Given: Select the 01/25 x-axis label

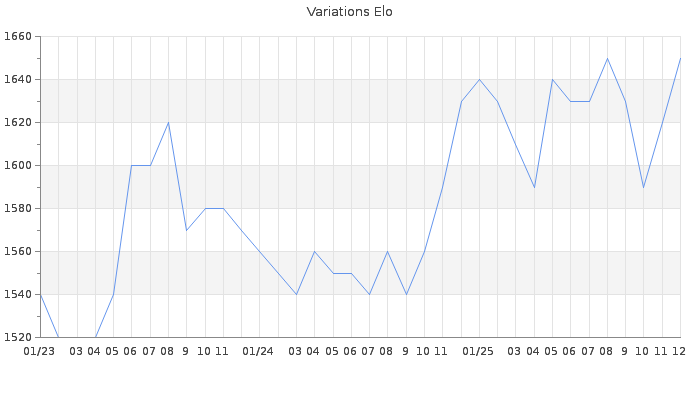Looking at the screenshot, I should click(478, 351).
